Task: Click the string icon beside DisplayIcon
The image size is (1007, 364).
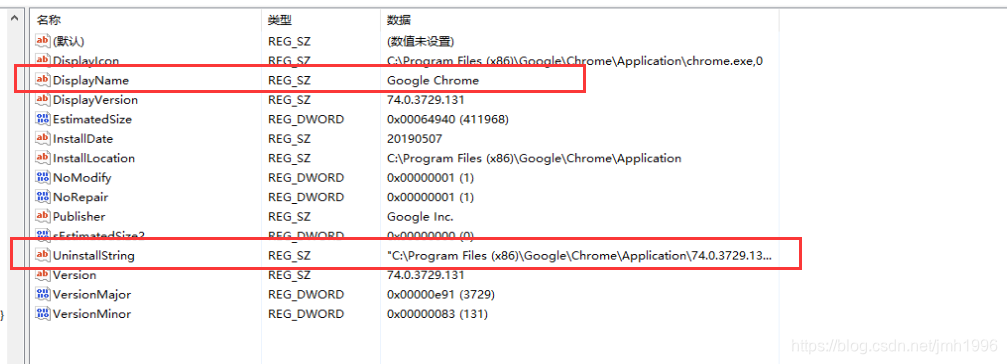Action: [42, 60]
